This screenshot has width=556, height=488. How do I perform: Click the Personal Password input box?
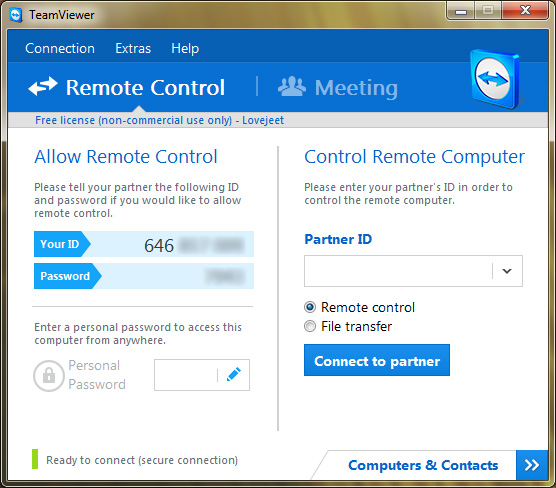(x=186, y=375)
